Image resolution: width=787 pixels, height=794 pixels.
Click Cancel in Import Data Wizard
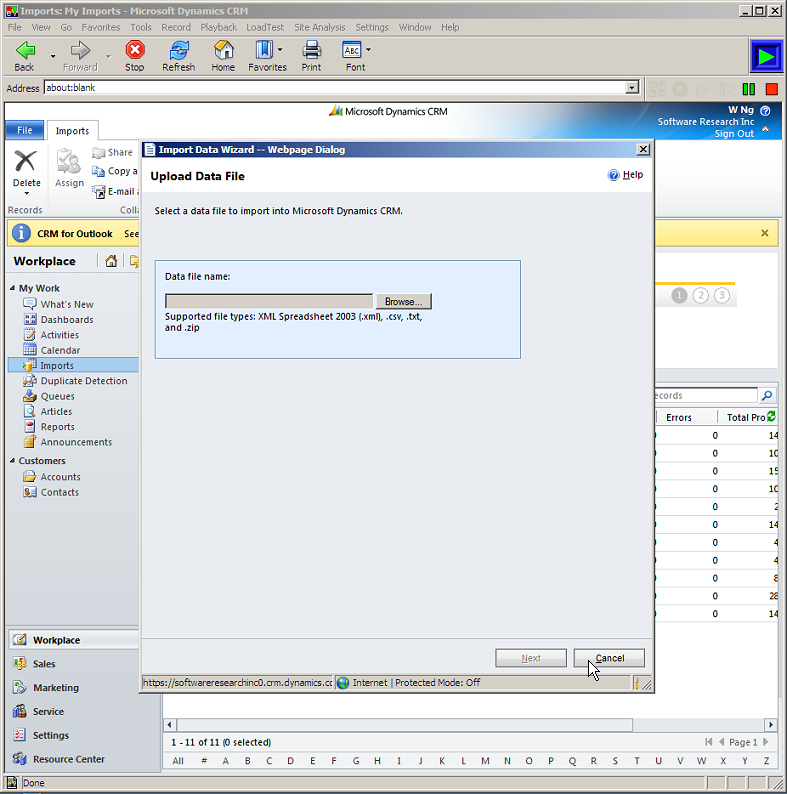[x=609, y=658]
